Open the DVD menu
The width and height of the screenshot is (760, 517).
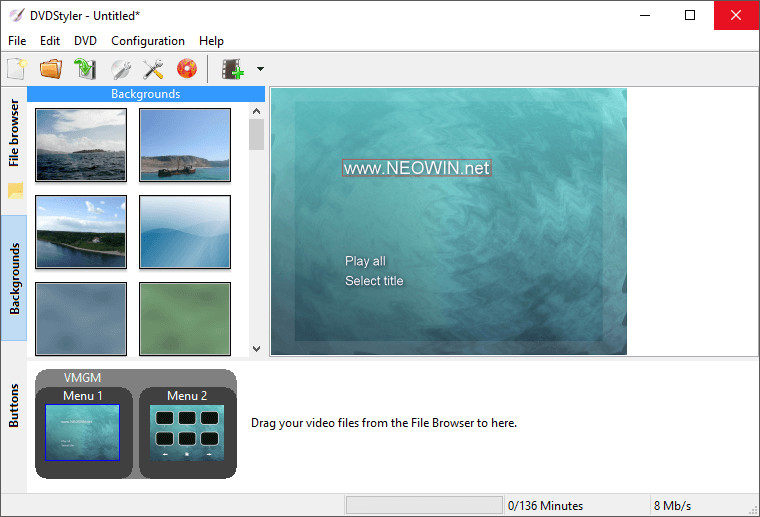pyautogui.click(x=86, y=41)
